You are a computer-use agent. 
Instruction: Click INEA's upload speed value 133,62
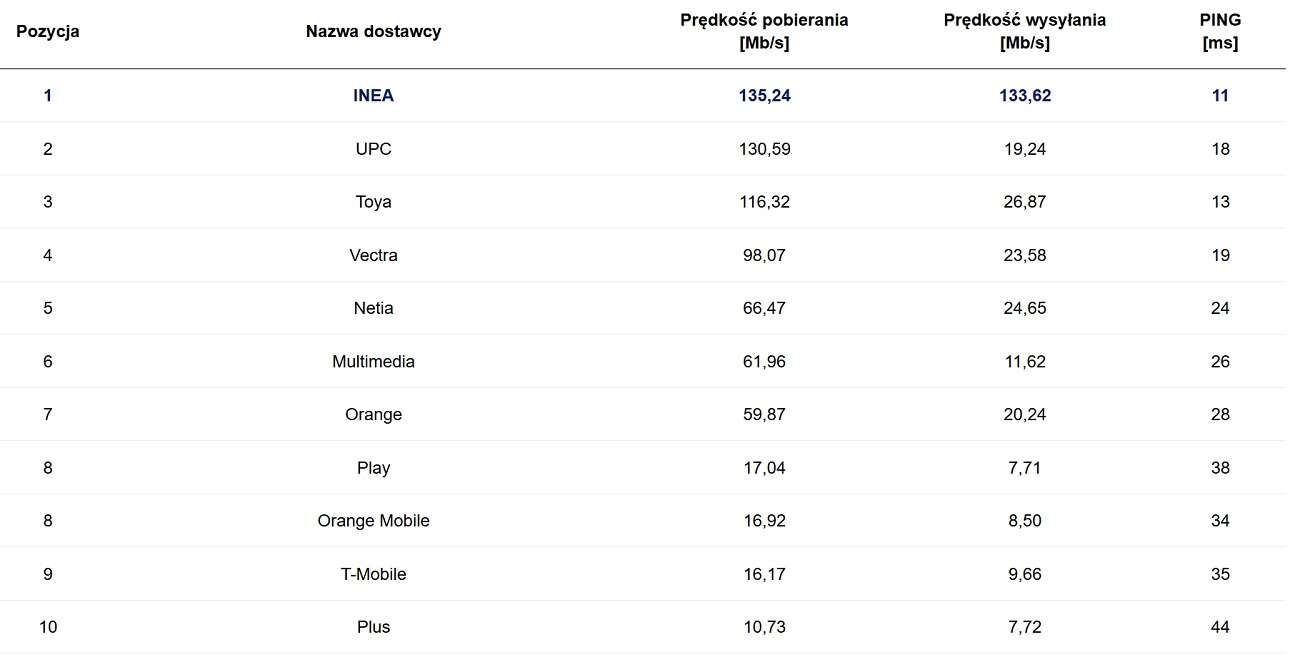(x=1024, y=96)
